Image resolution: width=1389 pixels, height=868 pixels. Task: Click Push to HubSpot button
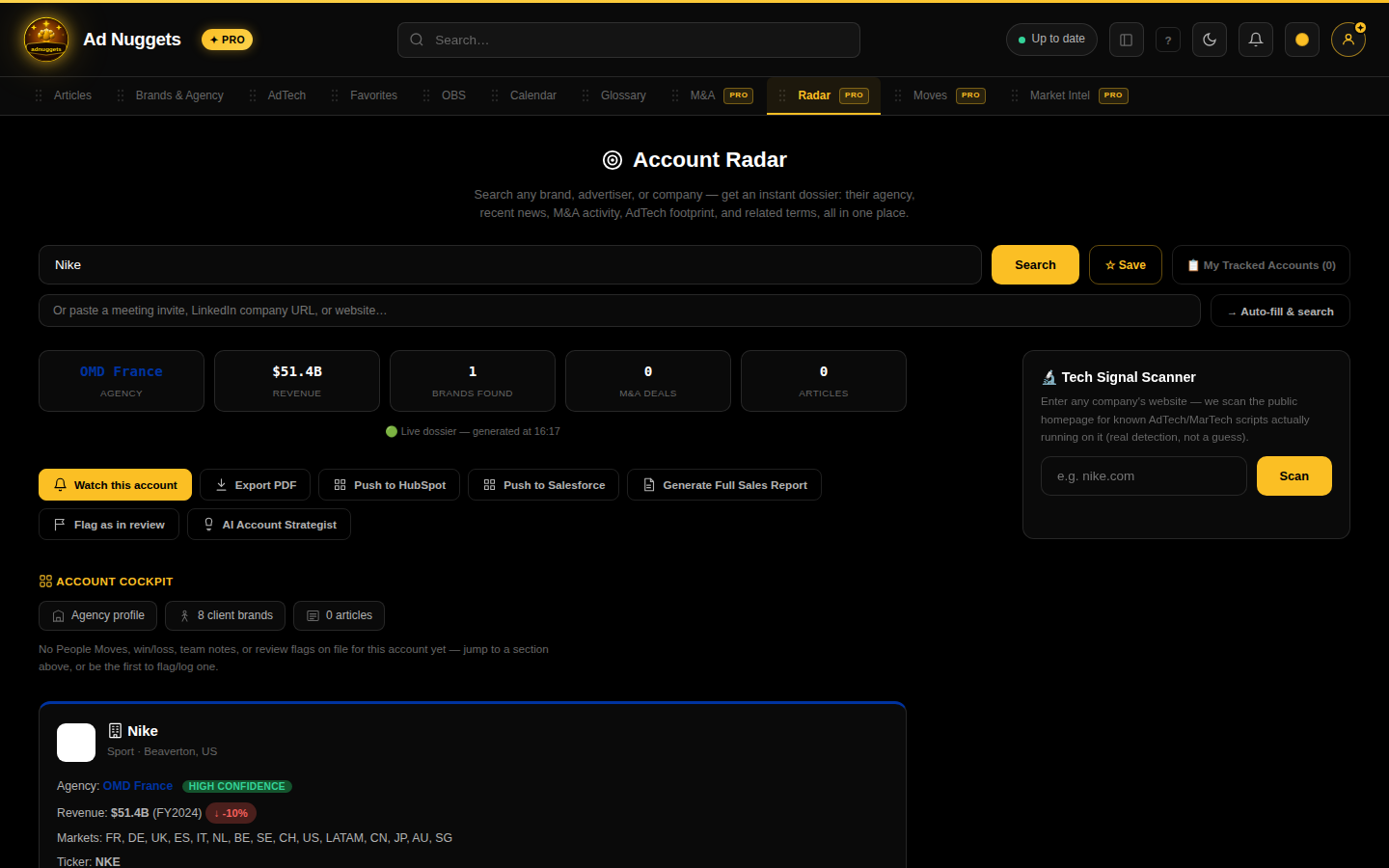click(389, 485)
